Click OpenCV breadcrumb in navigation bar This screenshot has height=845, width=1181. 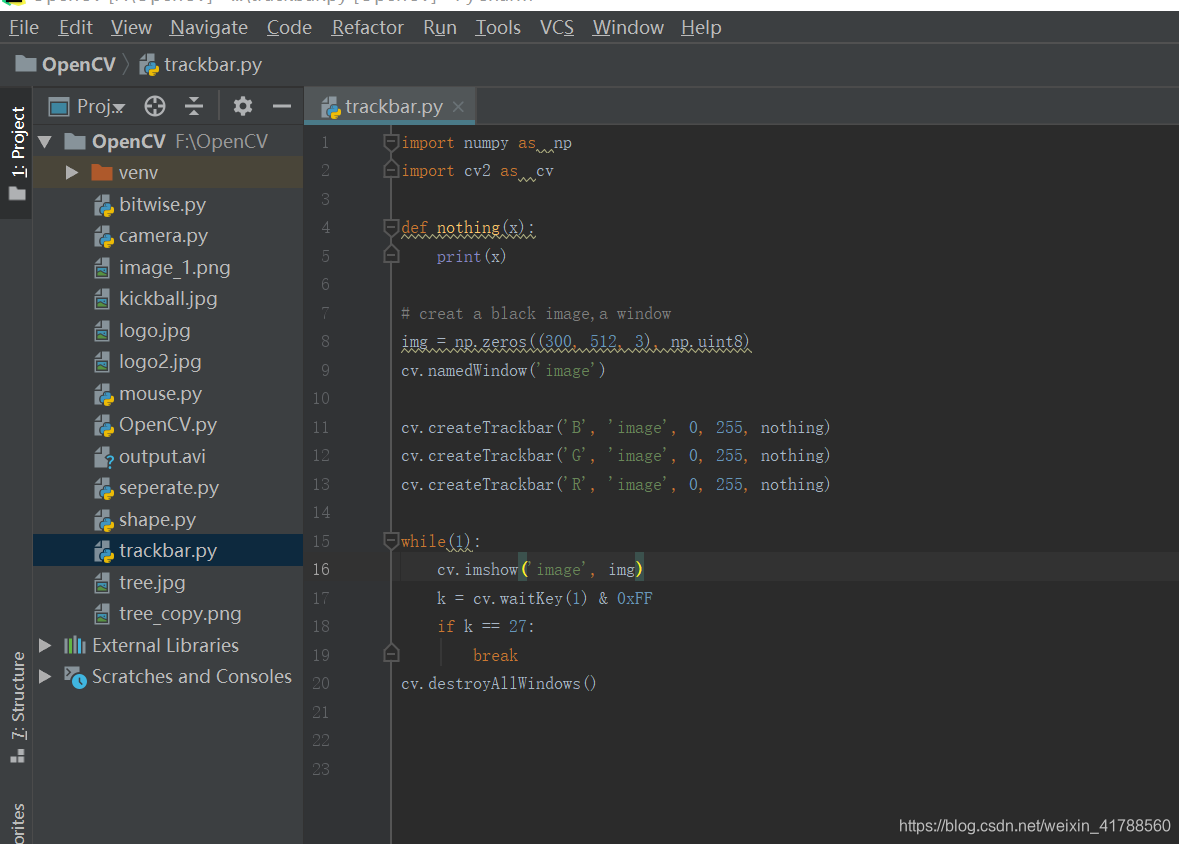pos(66,65)
